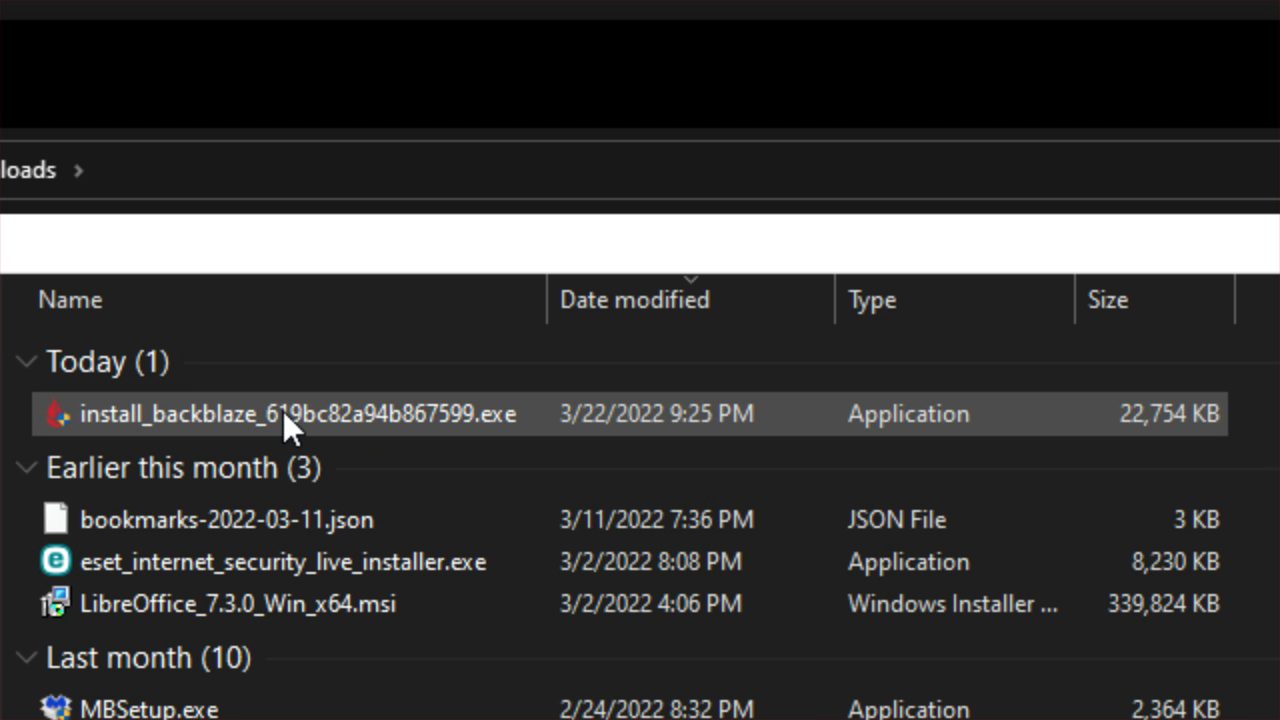Screen dimensions: 1280x720
Task: Select eset_internet_security_live_installer.exe
Action: [283, 561]
